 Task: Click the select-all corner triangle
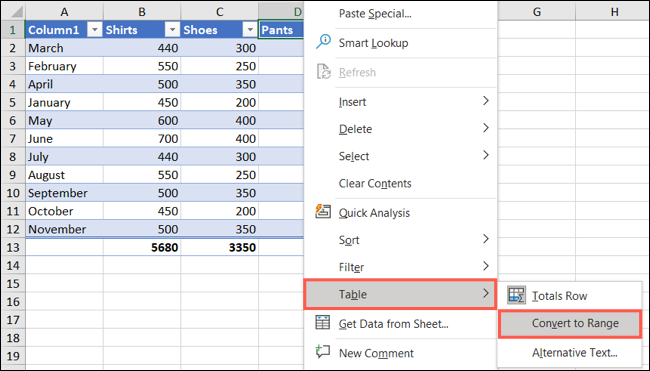pos(17,12)
